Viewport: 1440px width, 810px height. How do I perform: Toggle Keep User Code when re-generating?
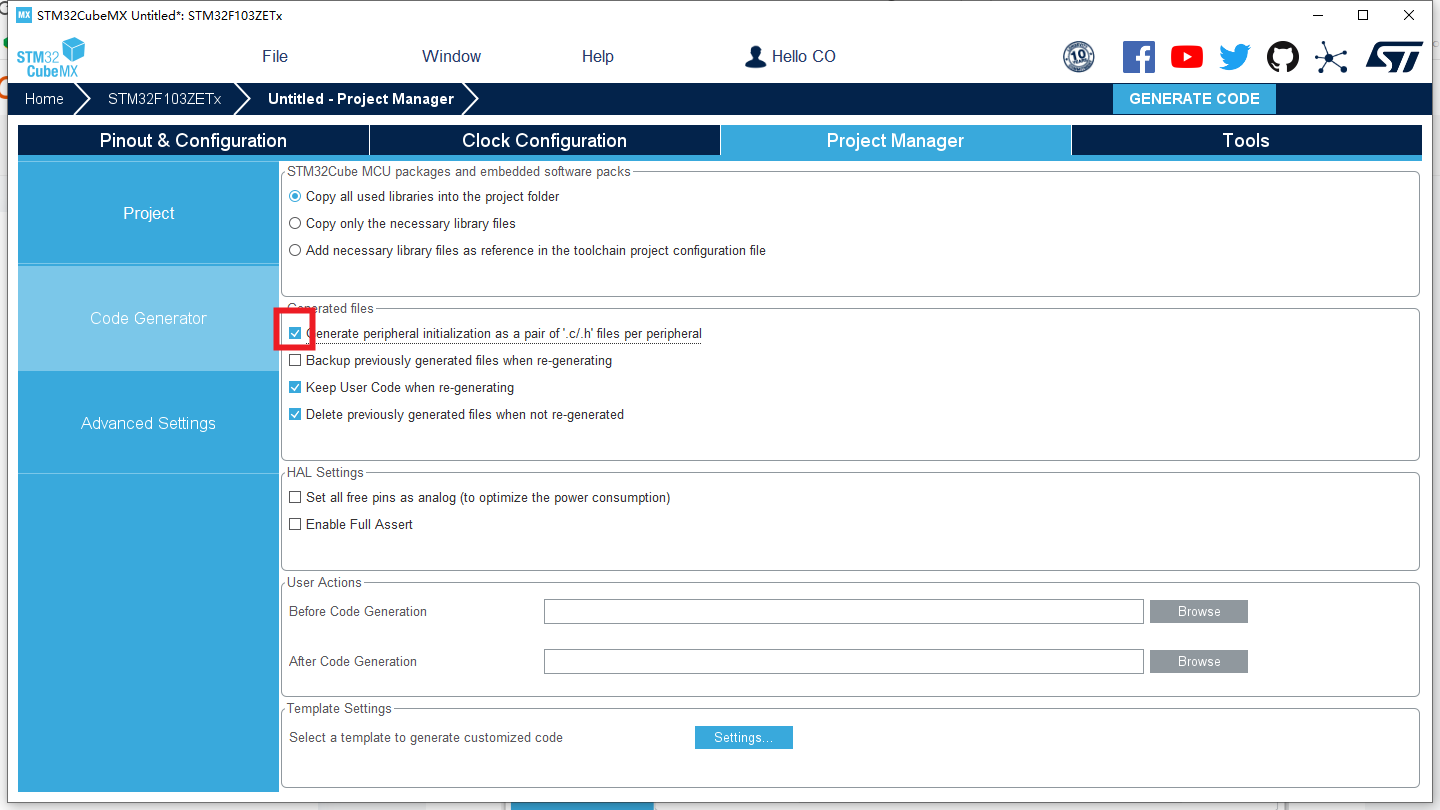point(295,387)
